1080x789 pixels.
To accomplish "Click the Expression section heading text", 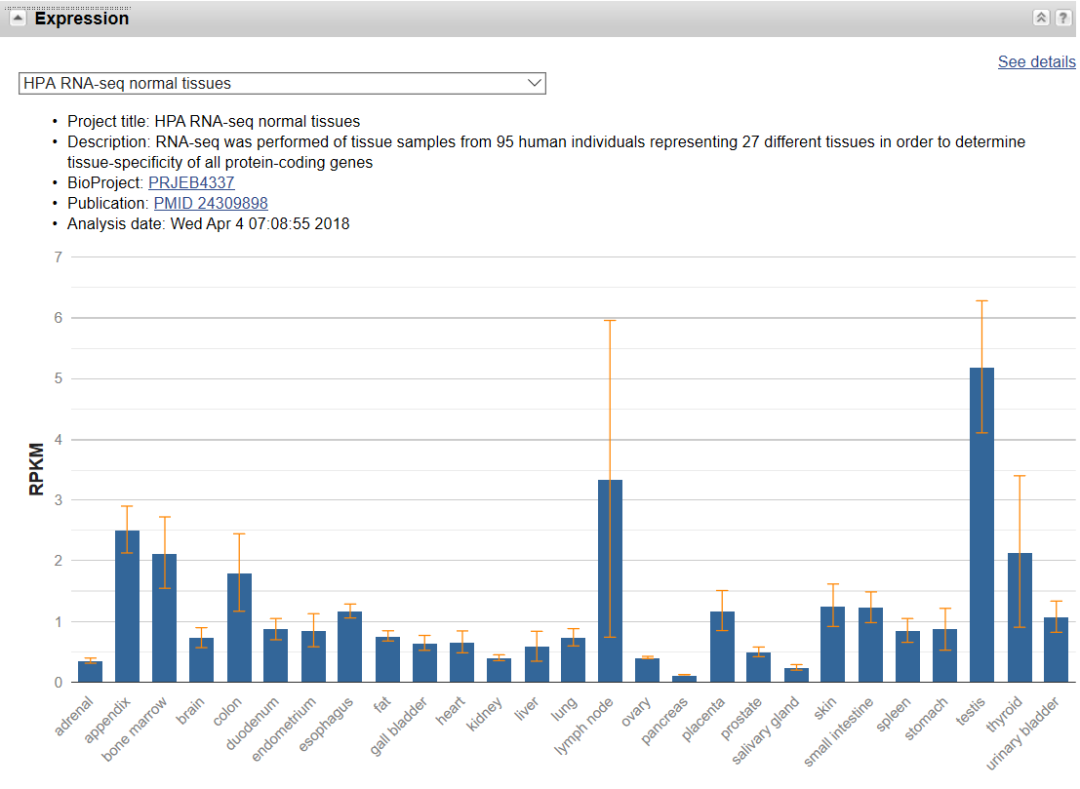I will pos(82,19).
